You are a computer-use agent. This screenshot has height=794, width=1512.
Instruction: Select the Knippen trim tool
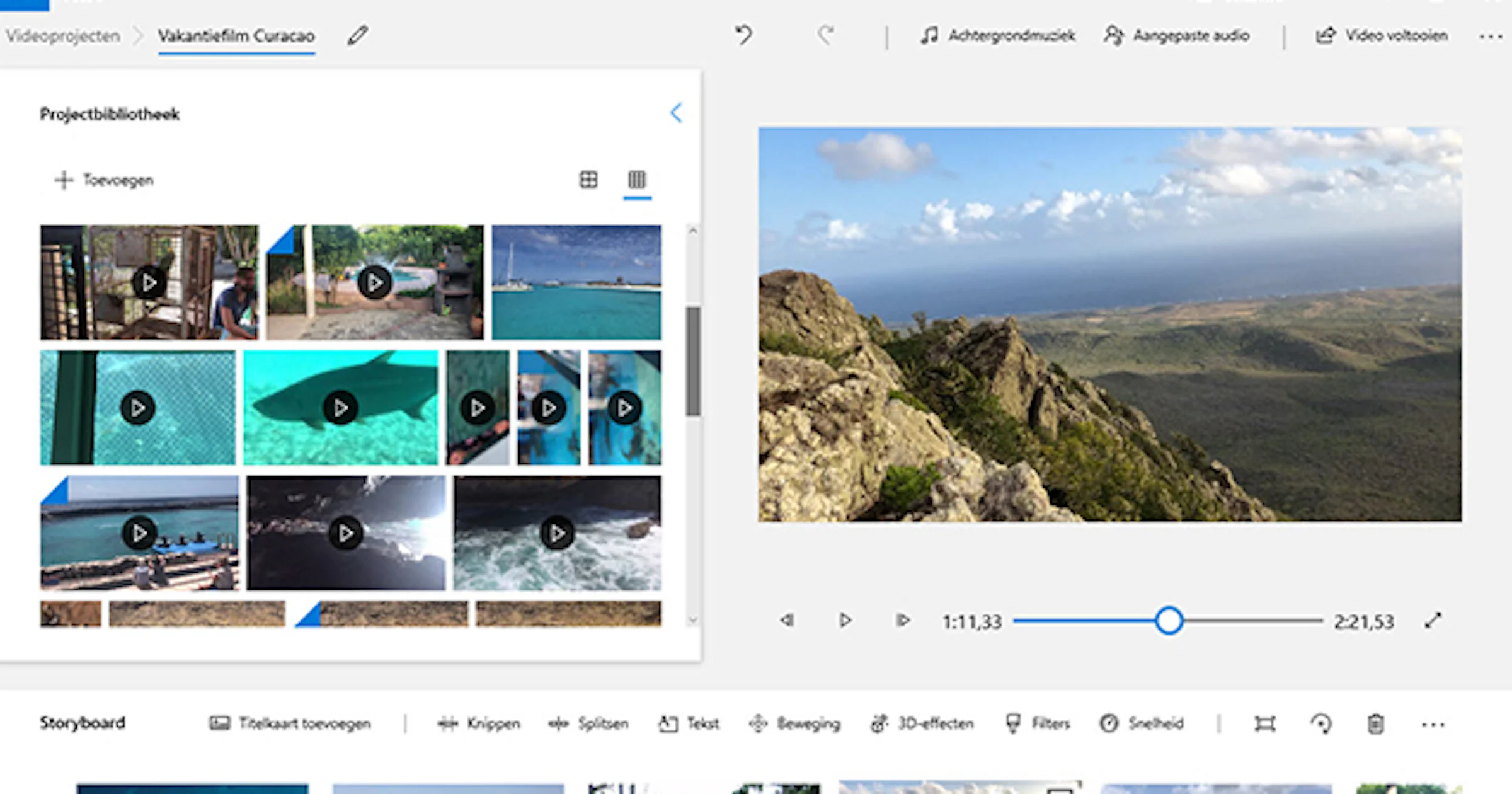[x=479, y=723]
